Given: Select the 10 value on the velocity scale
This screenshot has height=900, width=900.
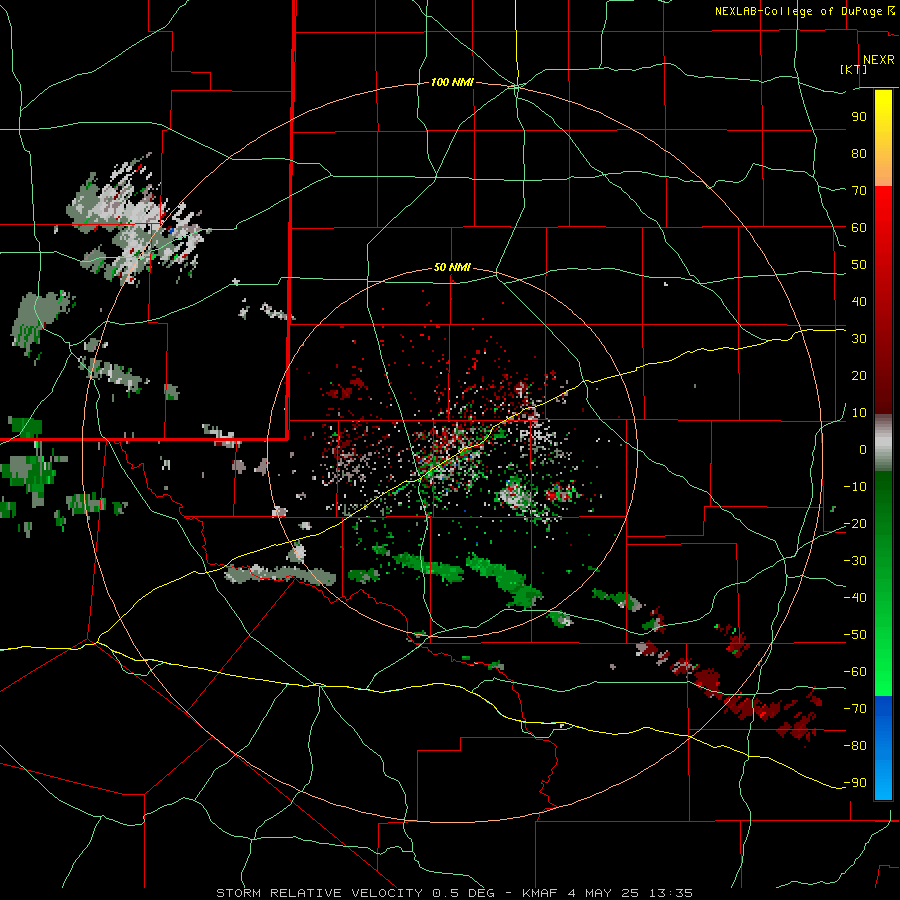Looking at the screenshot, I should [x=859, y=413].
